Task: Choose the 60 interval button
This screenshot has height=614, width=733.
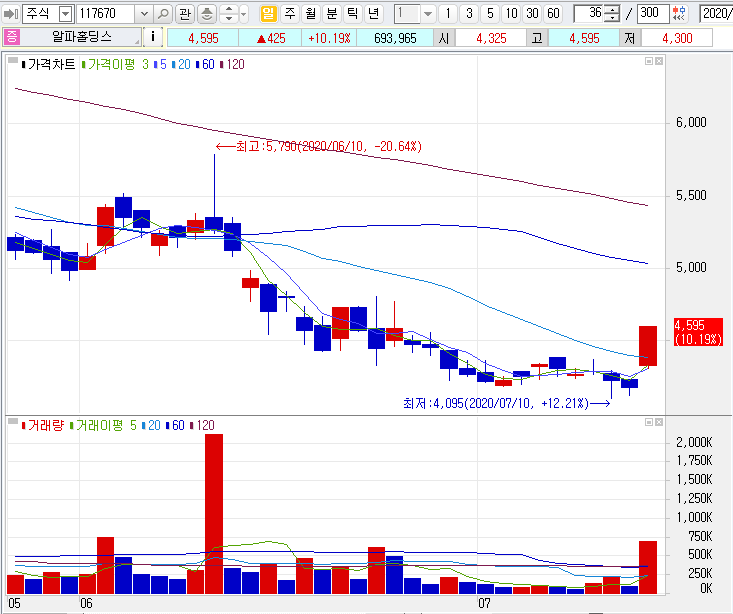Action: coord(553,14)
